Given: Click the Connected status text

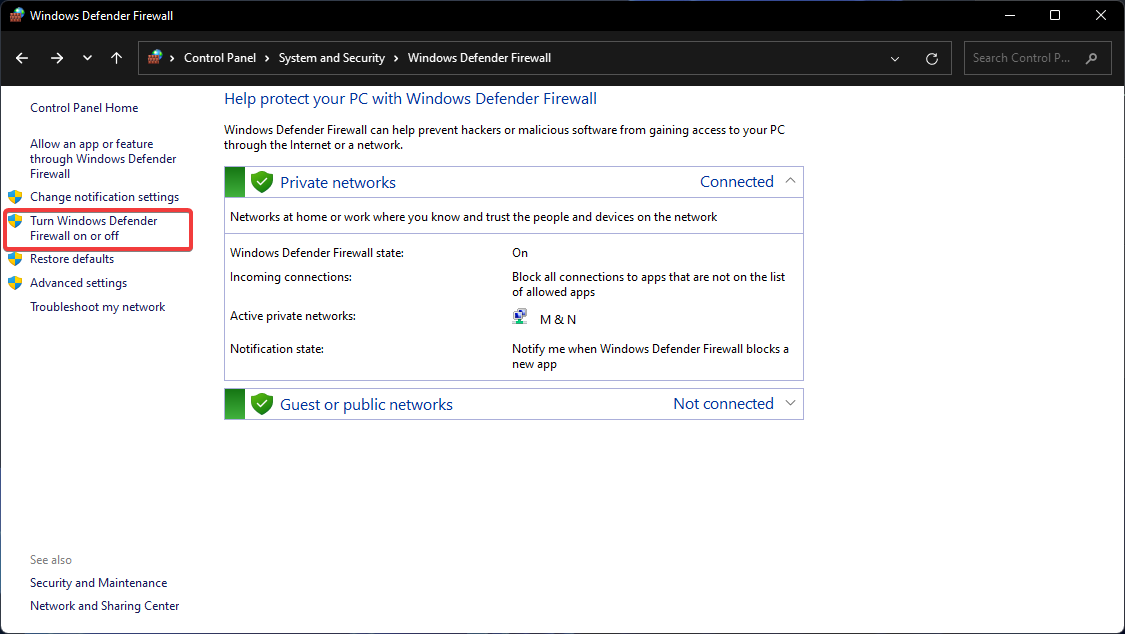Looking at the screenshot, I should 737,181.
